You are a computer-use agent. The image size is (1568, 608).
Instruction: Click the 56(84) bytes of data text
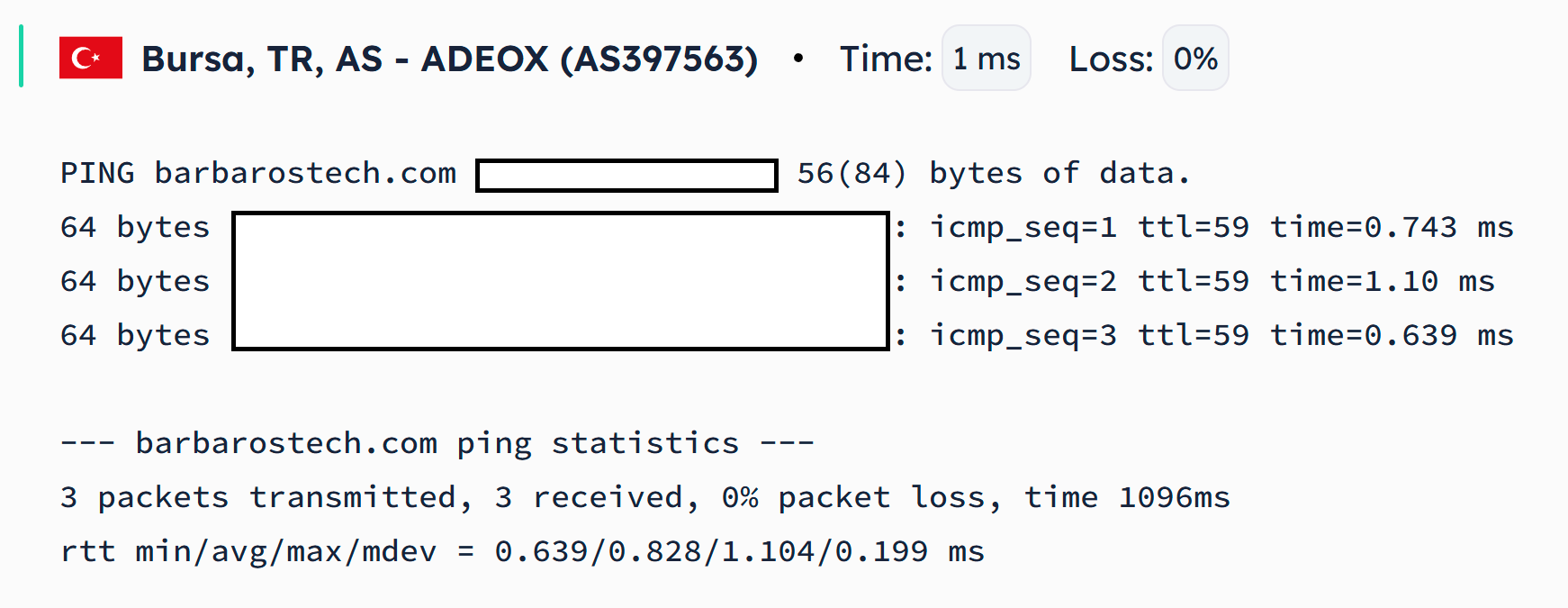[994, 173]
